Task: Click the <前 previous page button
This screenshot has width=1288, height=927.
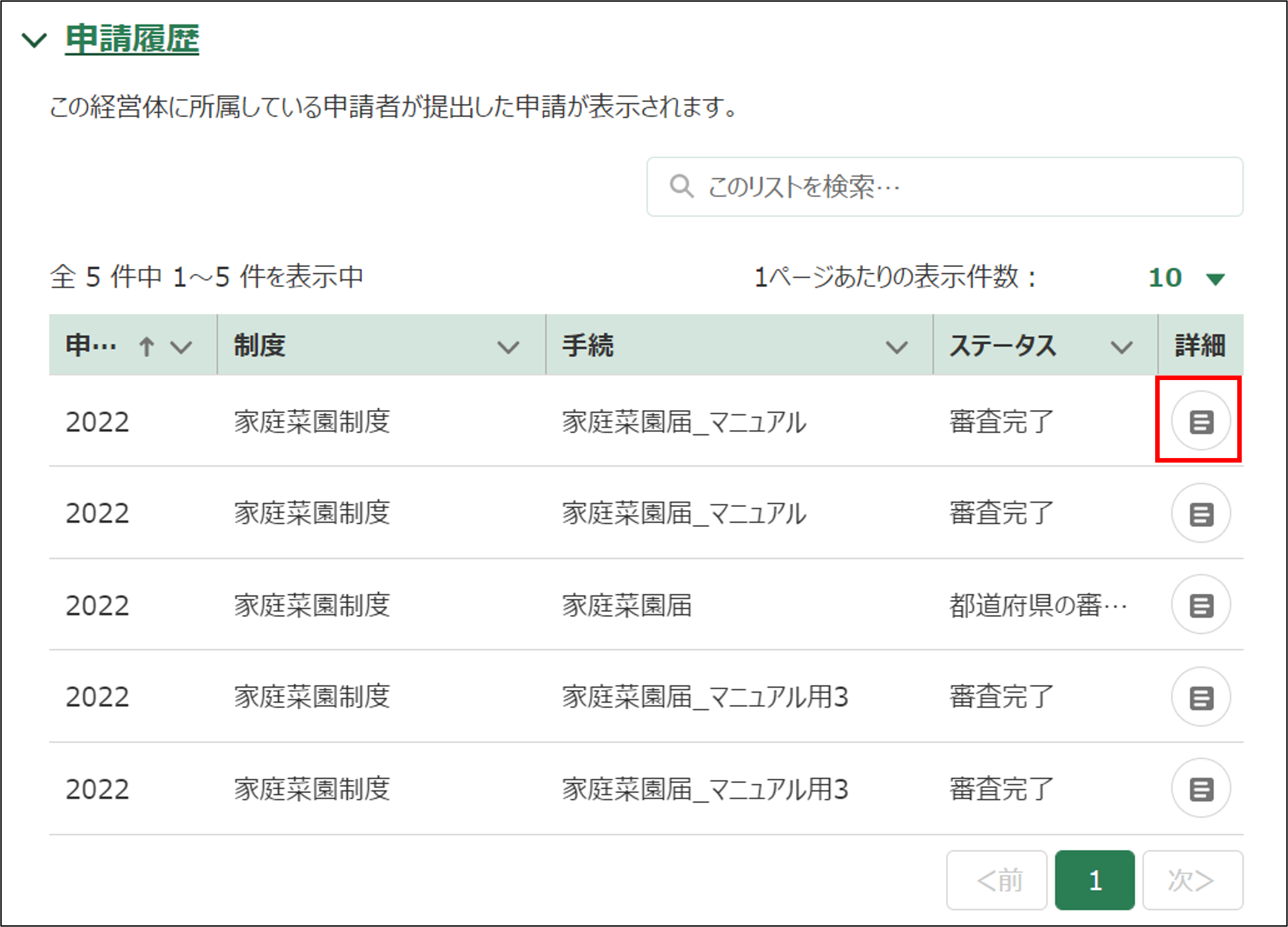Action: click(x=996, y=880)
